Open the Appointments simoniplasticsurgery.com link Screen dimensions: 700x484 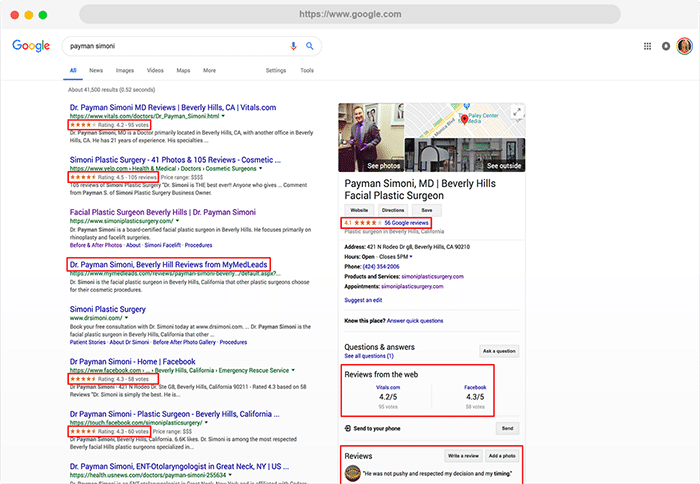[x=412, y=287]
